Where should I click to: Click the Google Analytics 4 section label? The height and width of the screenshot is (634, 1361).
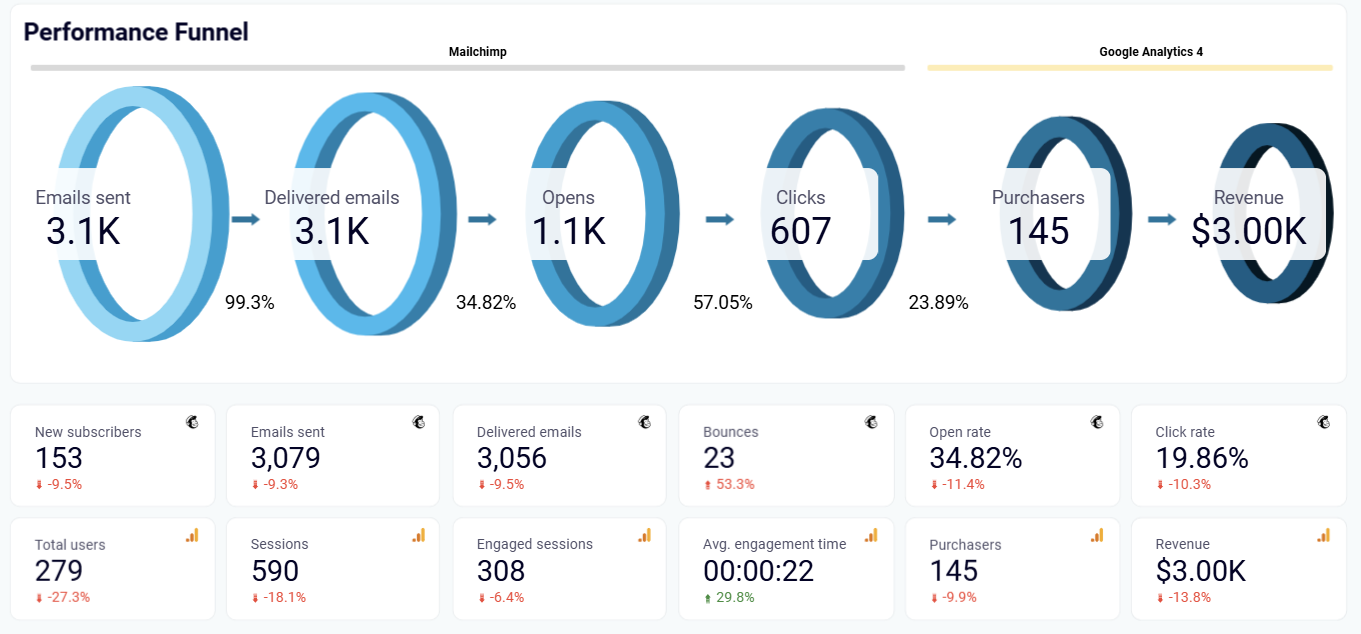(1151, 52)
